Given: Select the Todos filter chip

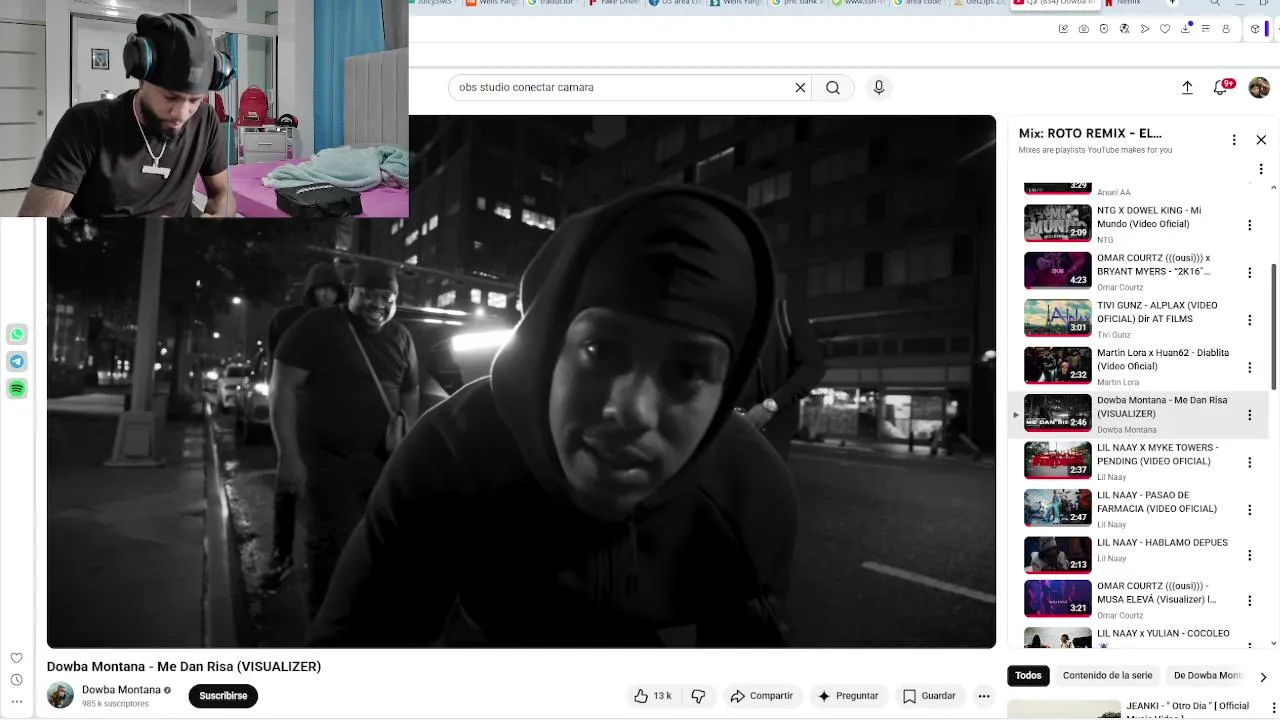Looking at the screenshot, I should point(1028,676).
